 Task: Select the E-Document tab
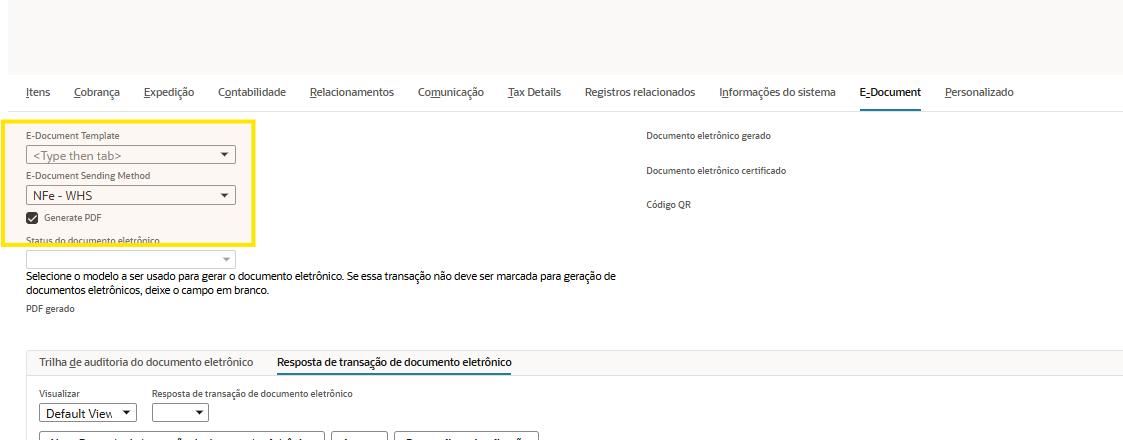pos(890,92)
